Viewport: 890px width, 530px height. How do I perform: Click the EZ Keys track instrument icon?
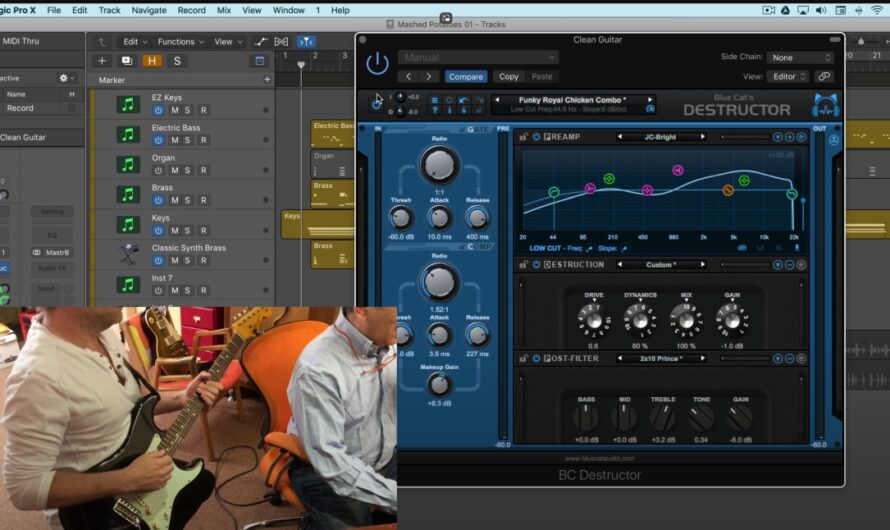[x=128, y=104]
